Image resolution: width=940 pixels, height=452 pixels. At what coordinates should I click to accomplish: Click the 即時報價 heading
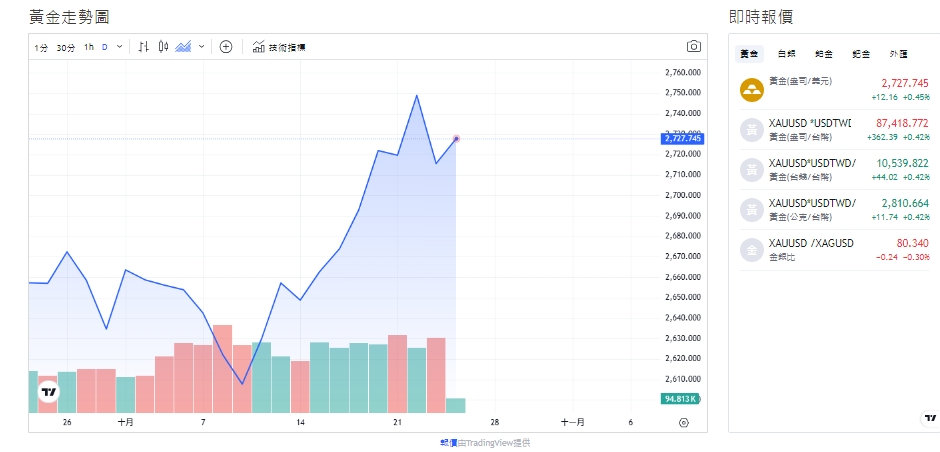[761, 17]
